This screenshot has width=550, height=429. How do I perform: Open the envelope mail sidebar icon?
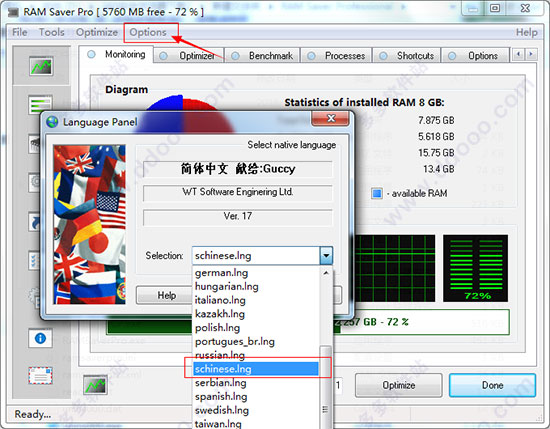pos(41,376)
